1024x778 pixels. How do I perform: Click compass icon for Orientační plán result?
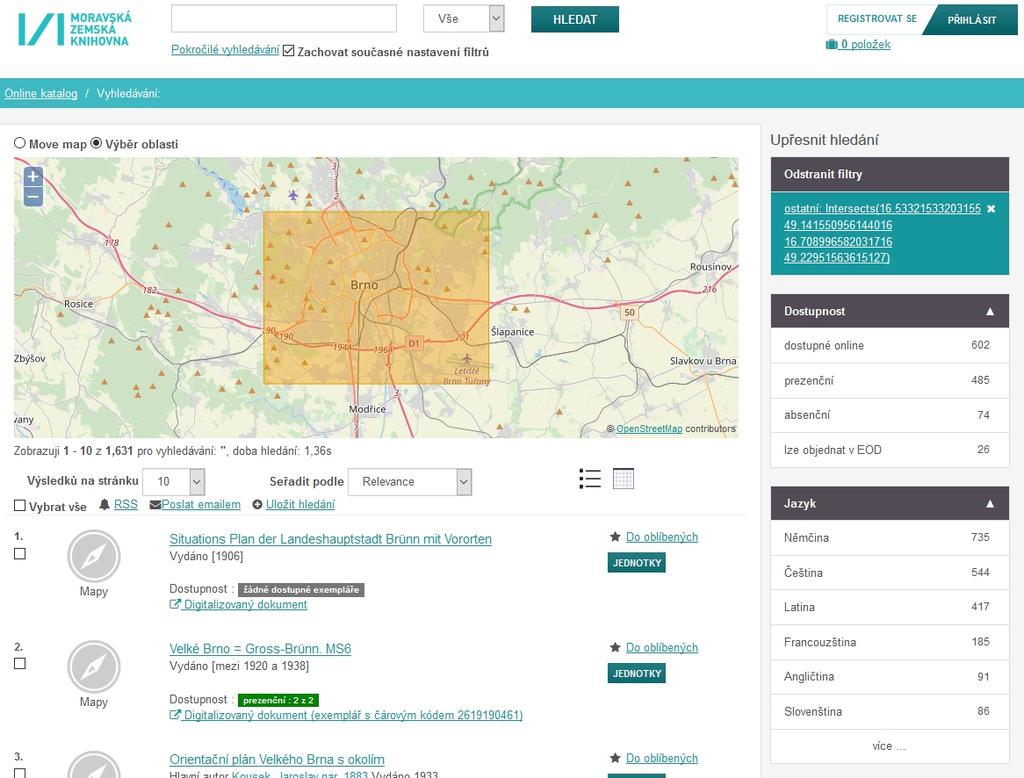(x=93, y=764)
